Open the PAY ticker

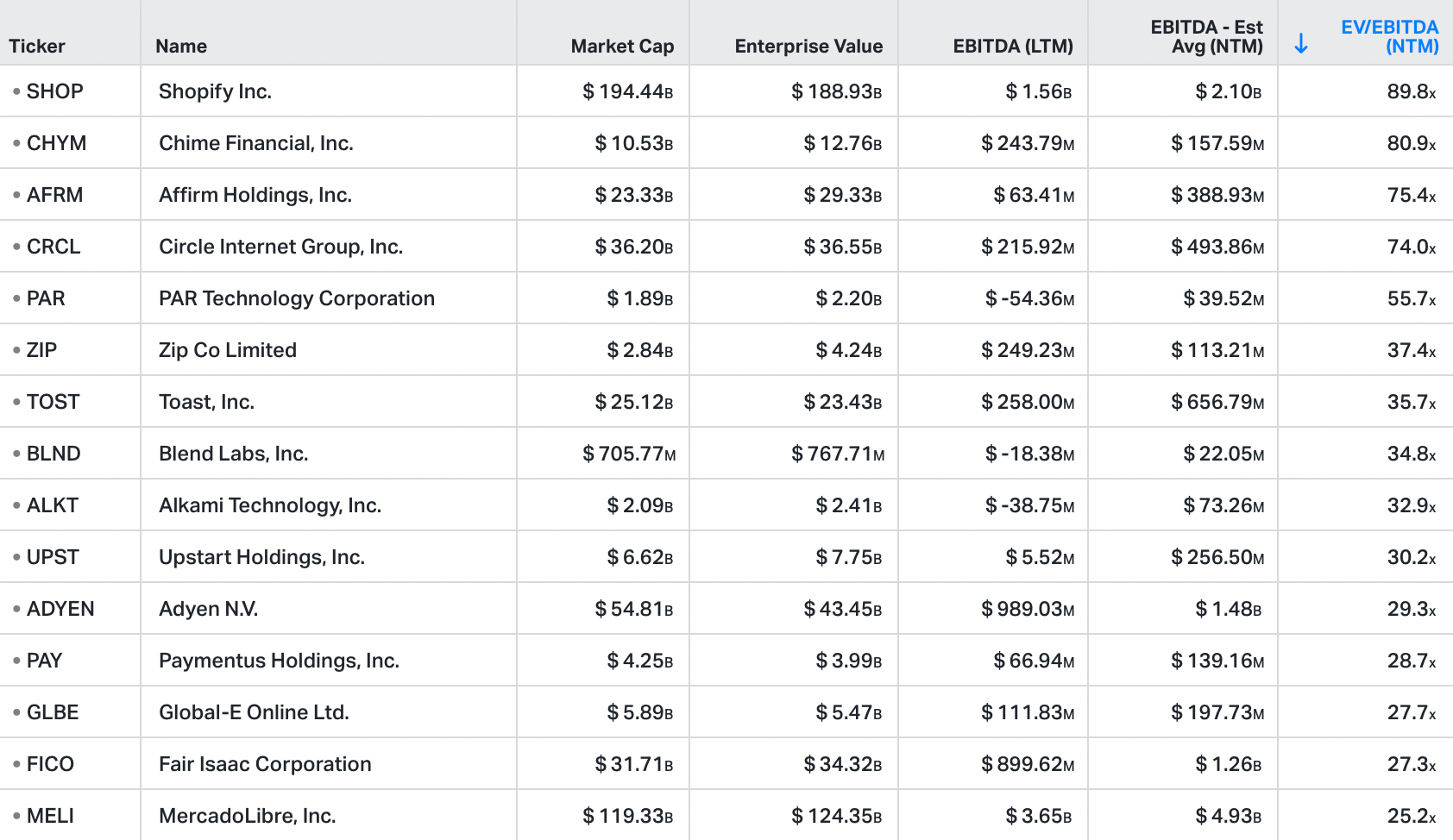(x=45, y=661)
